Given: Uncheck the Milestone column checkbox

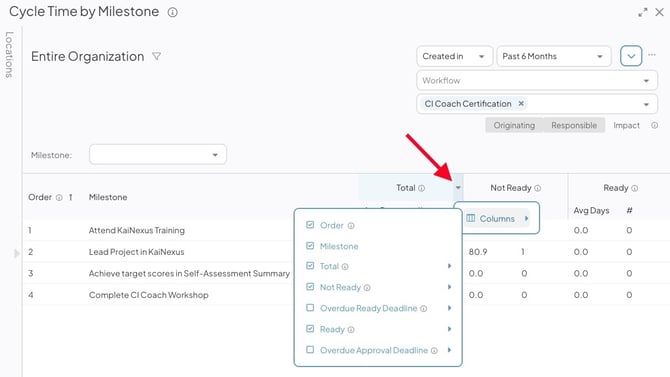Looking at the screenshot, I should (x=310, y=246).
